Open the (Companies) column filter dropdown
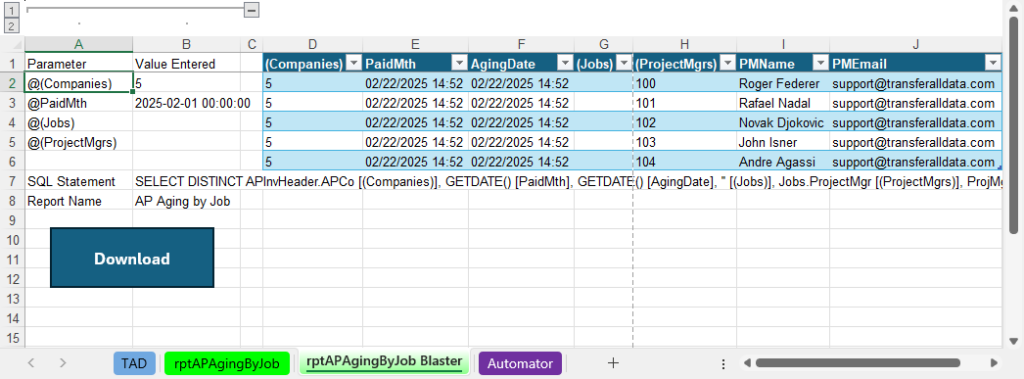The height and width of the screenshot is (379, 1024). pos(353,63)
